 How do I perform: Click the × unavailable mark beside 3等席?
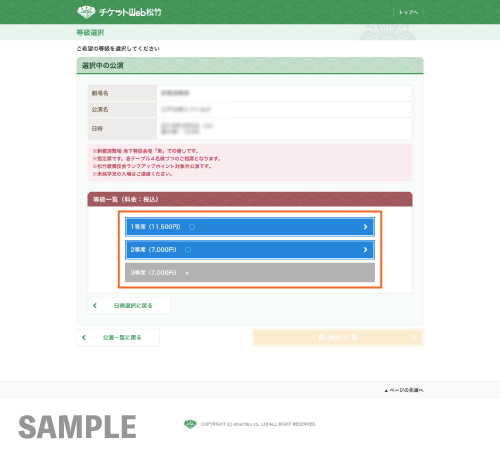pyautogui.click(x=187, y=273)
